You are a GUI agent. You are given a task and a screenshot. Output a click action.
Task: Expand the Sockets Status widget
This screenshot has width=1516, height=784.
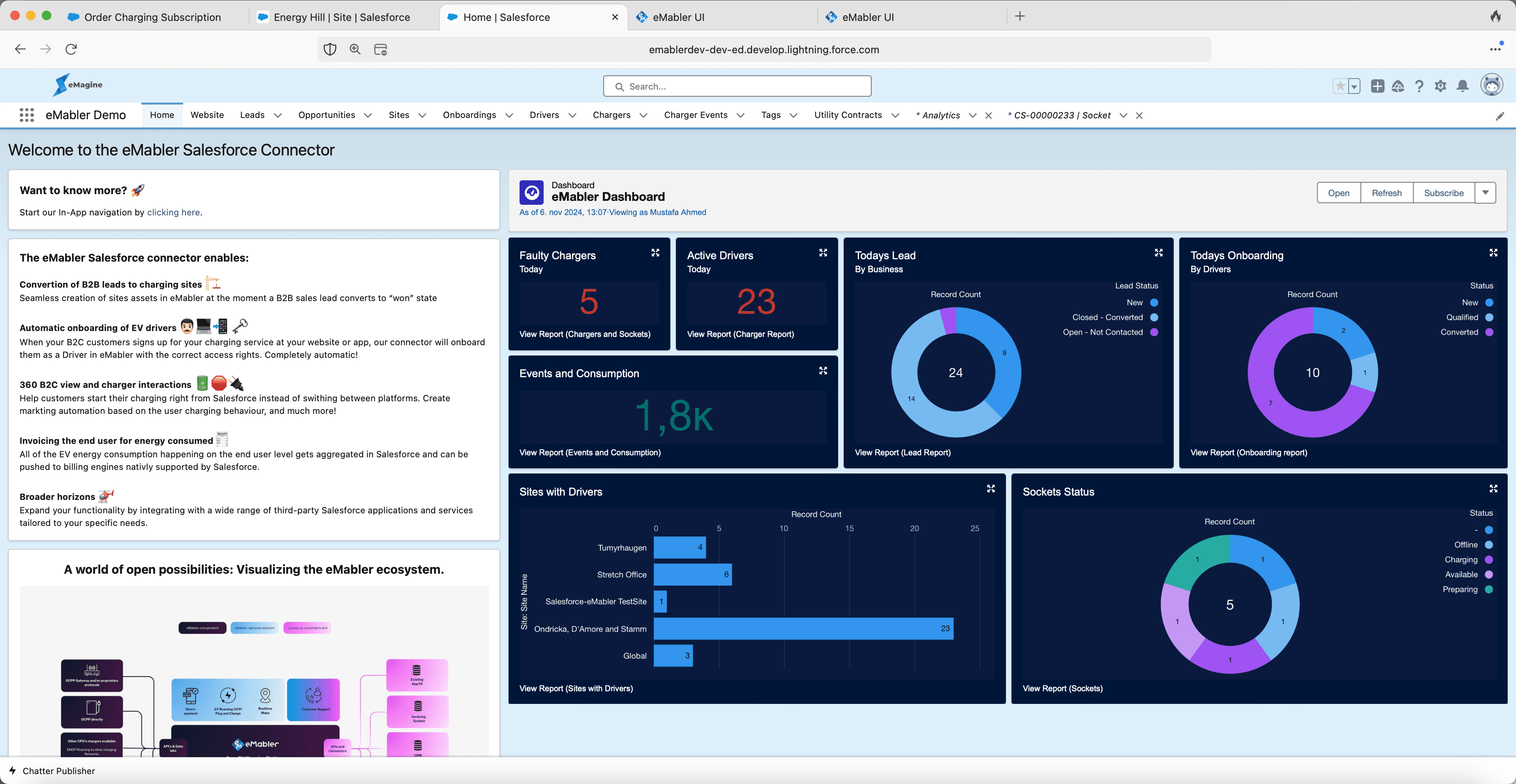click(x=1493, y=489)
